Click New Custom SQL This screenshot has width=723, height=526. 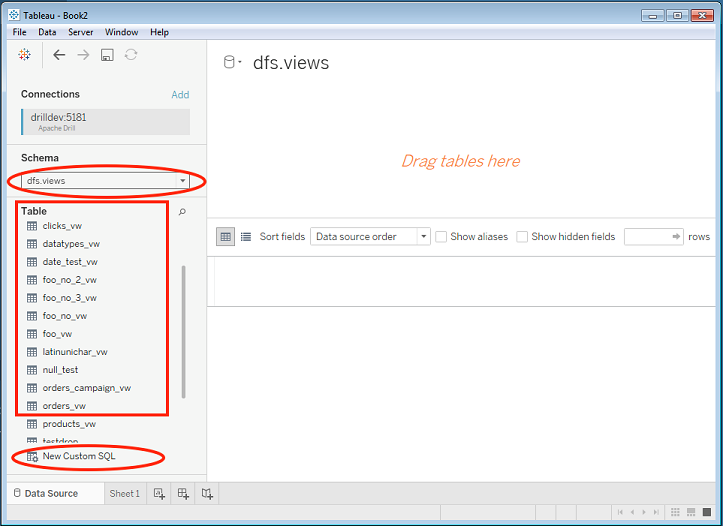[79, 456]
